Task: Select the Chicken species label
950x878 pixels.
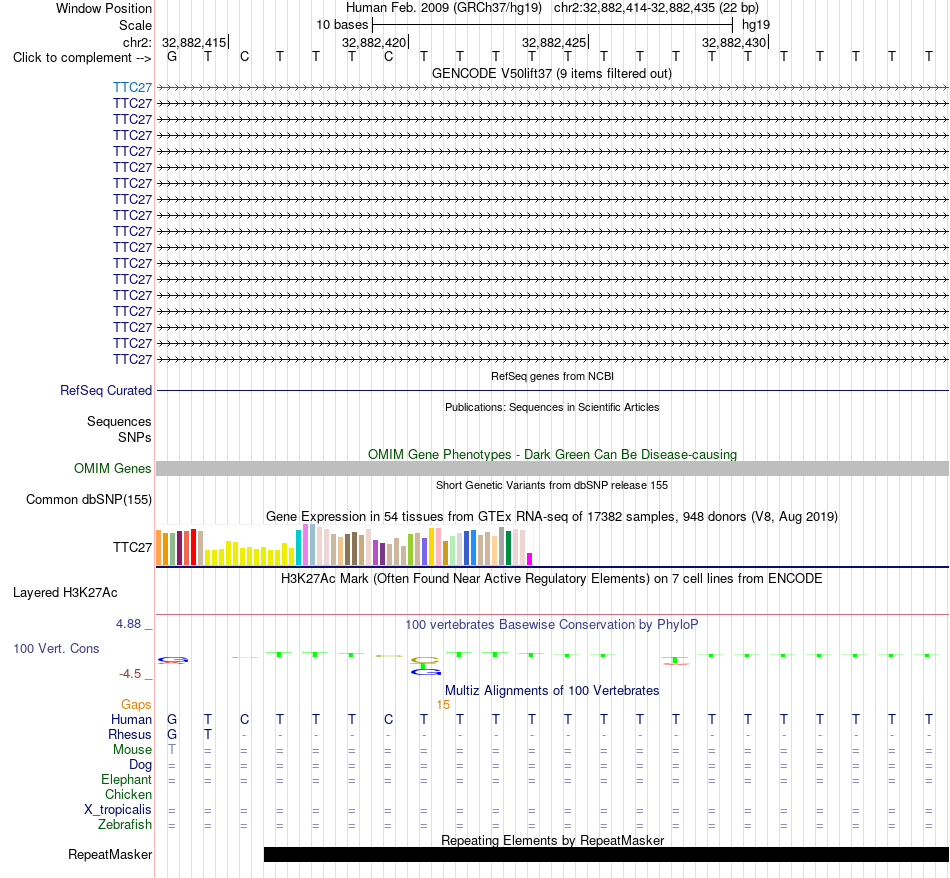Action: pos(128,794)
